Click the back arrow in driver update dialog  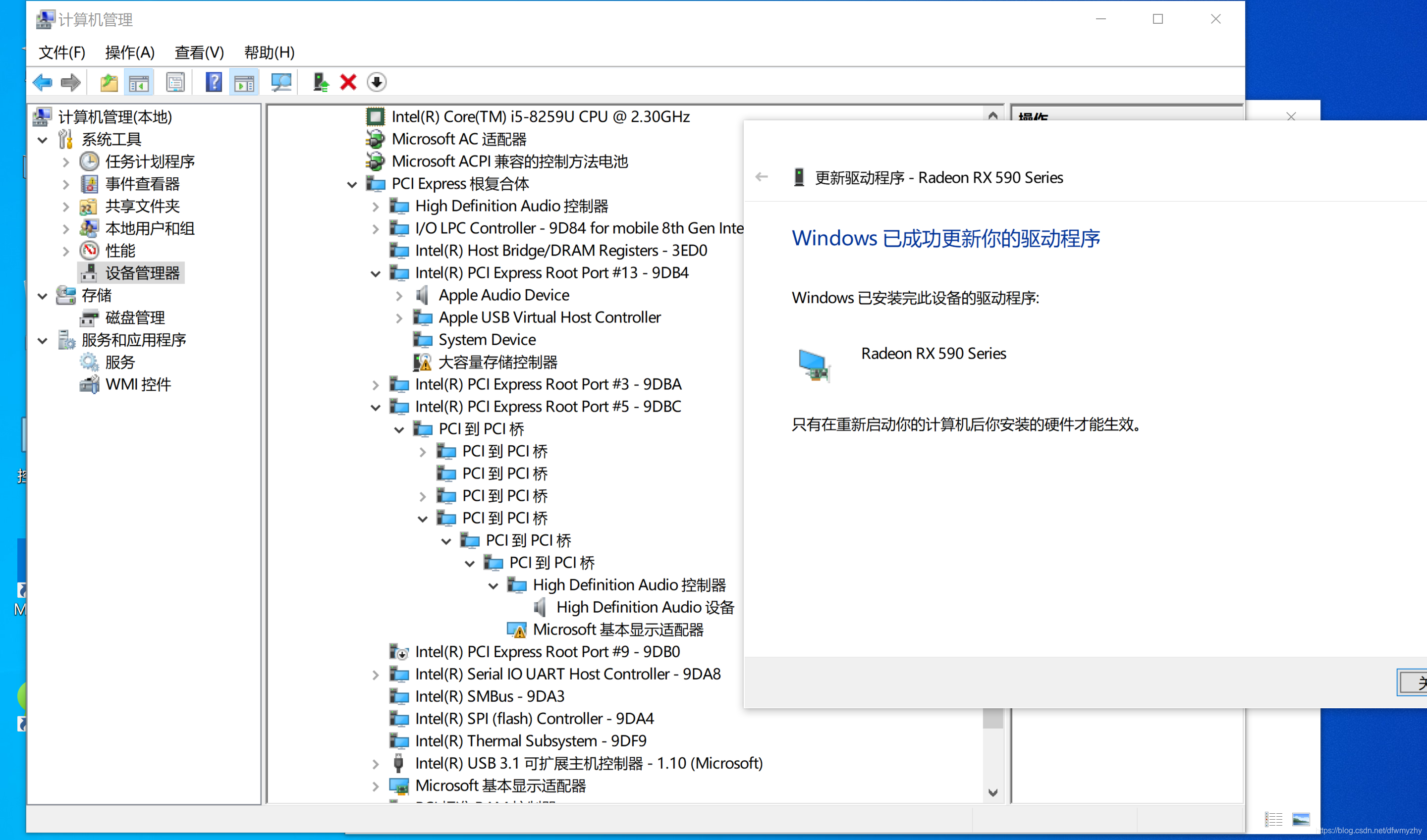tap(762, 177)
